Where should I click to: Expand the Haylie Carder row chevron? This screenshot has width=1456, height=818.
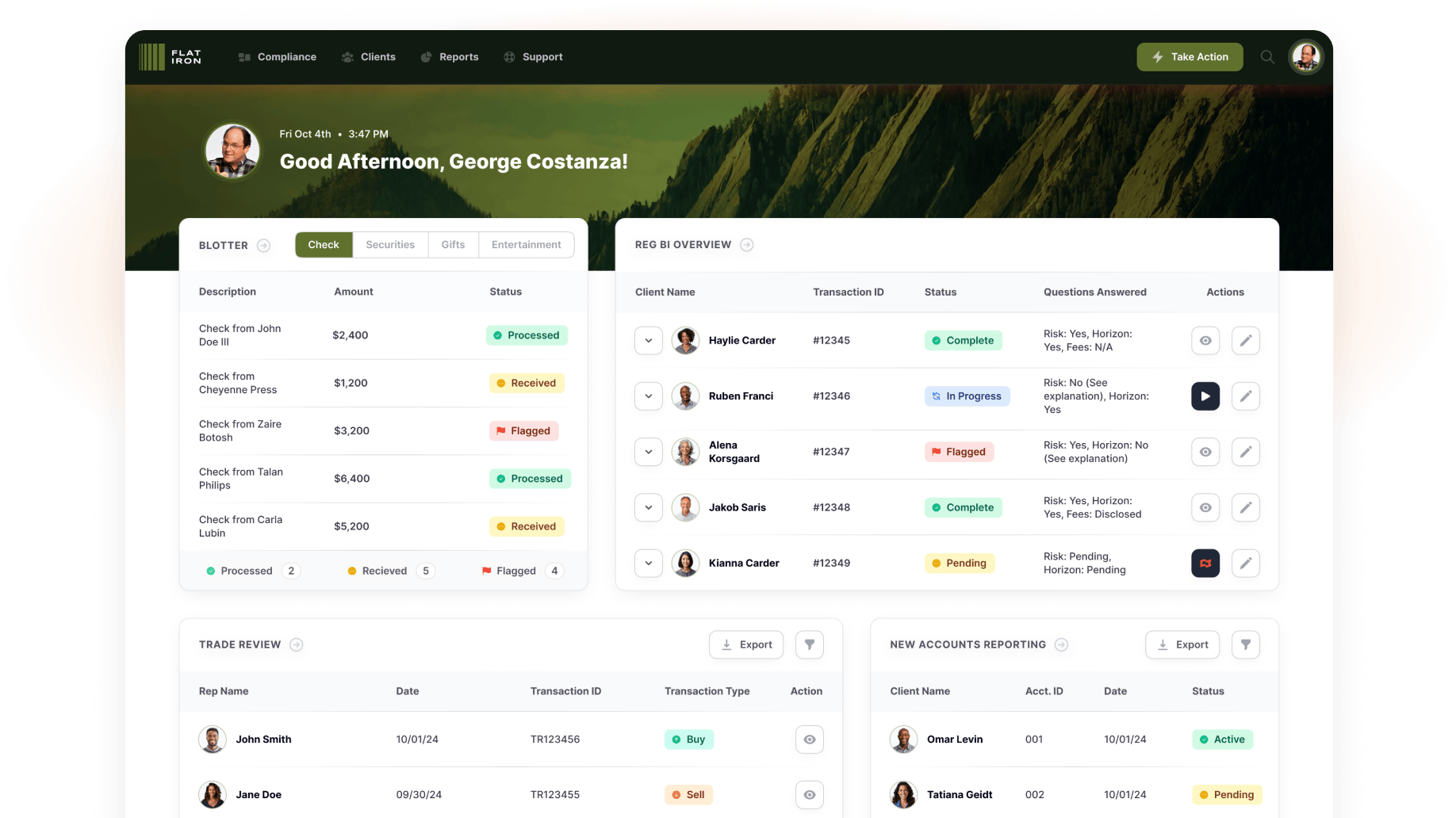[x=648, y=341]
